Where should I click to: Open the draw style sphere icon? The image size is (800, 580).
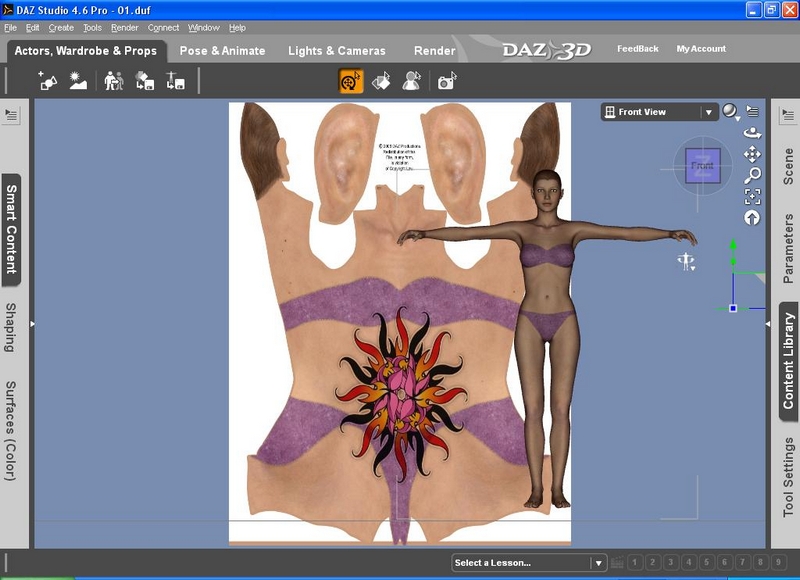tap(730, 111)
